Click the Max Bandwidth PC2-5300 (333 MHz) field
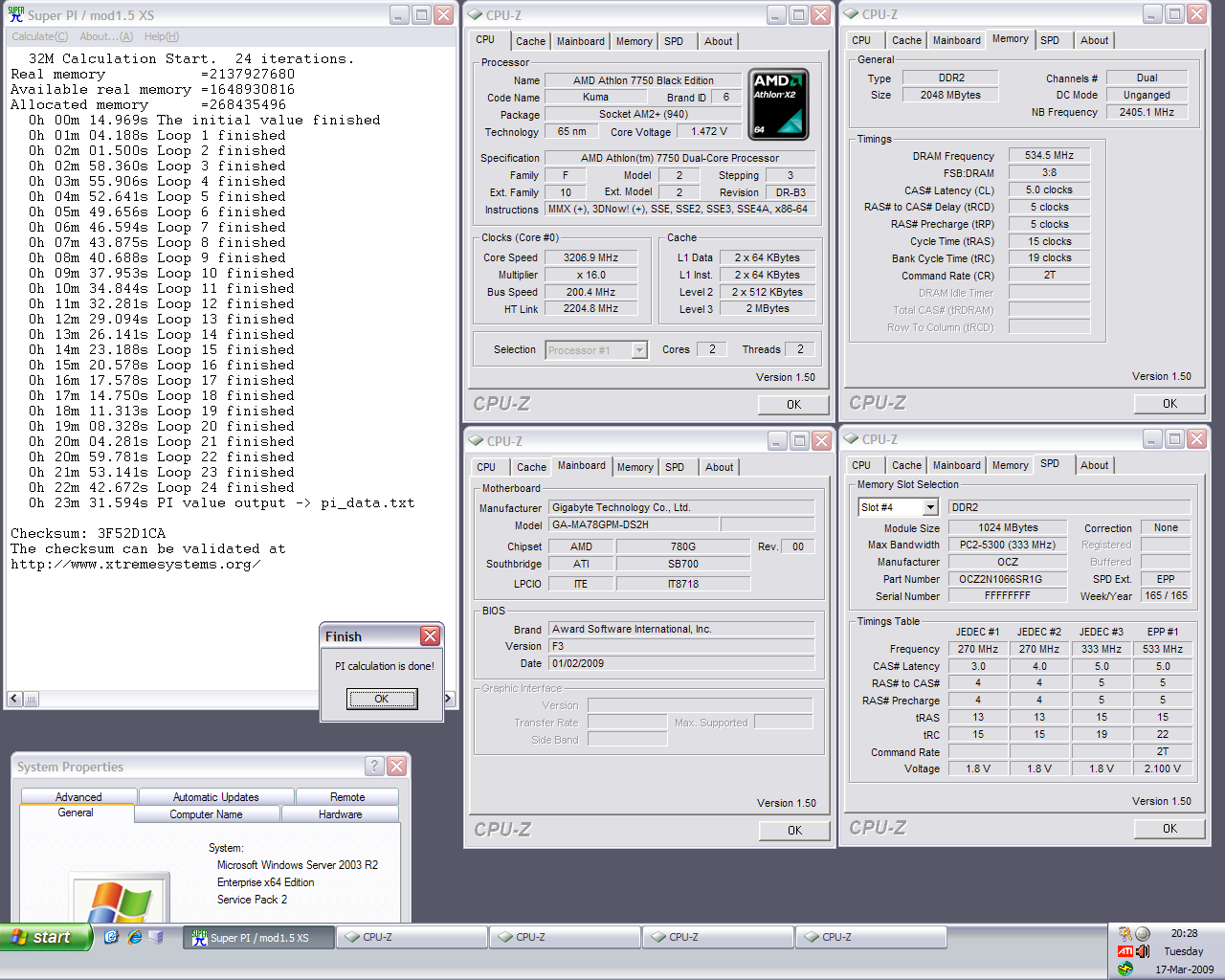Image resolution: width=1225 pixels, height=980 pixels. click(x=1007, y=545)
